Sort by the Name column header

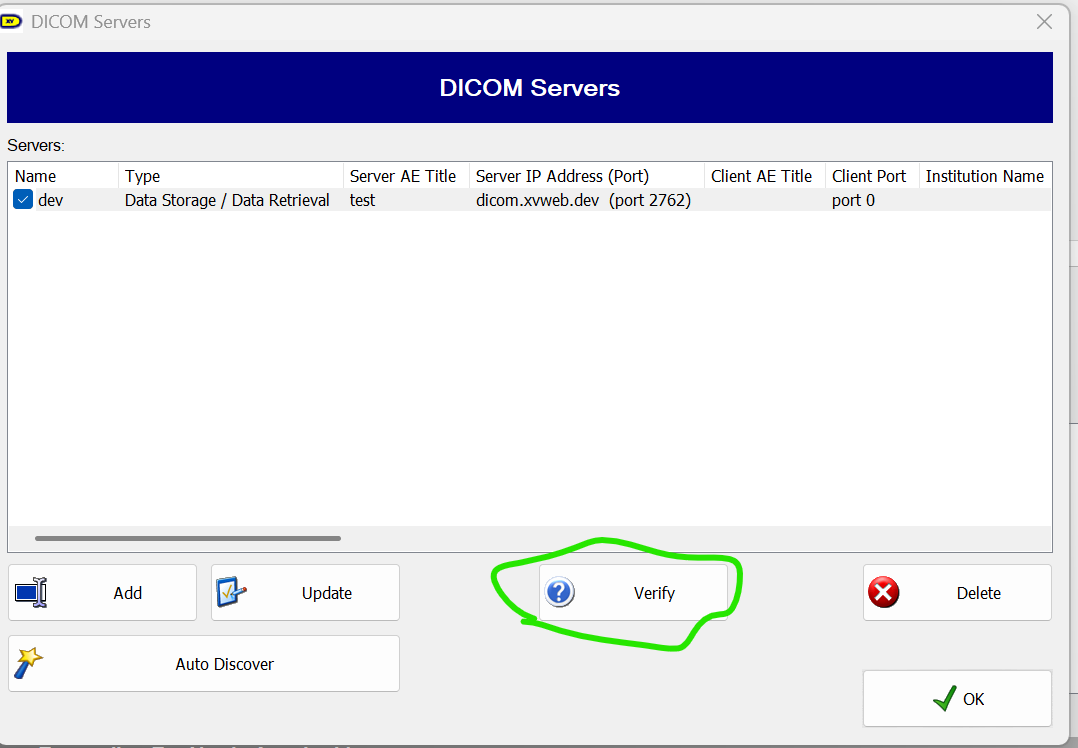click(x=63, y=176)
